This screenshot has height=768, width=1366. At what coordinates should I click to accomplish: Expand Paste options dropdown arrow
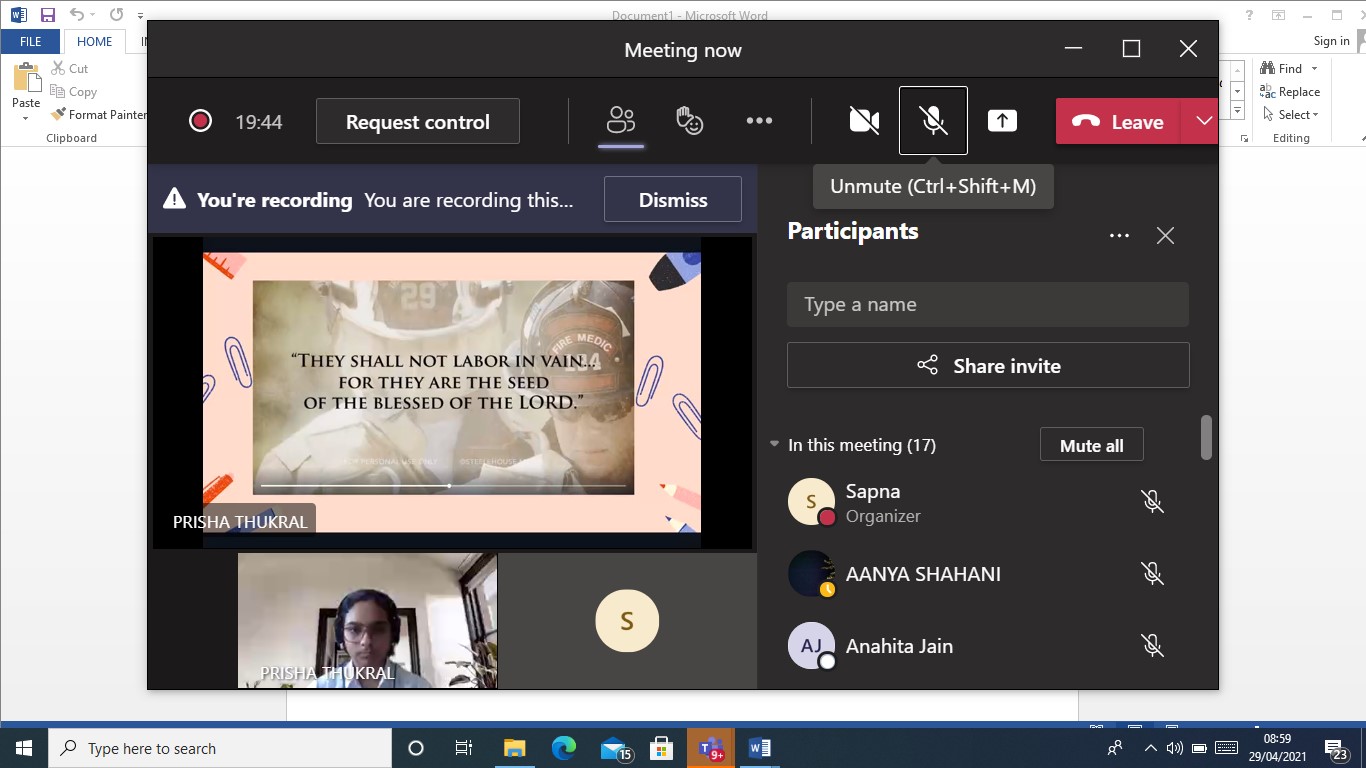click(26, 117)
